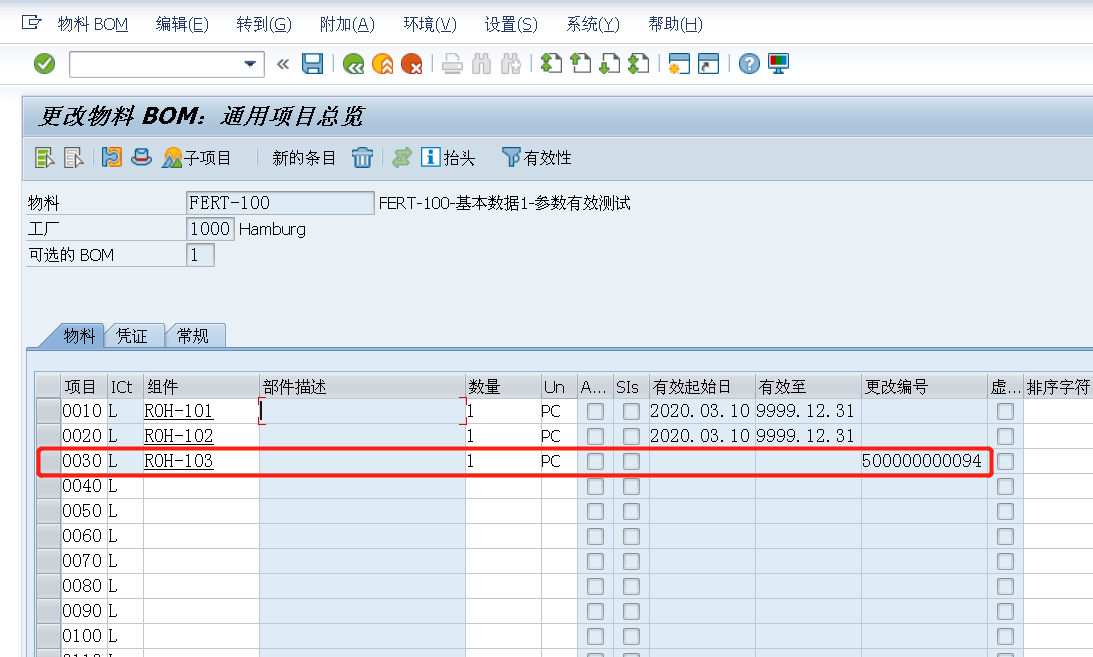
Task: Toggle the 虚... checkbox in row 0030
Action: click(1005, 461)
